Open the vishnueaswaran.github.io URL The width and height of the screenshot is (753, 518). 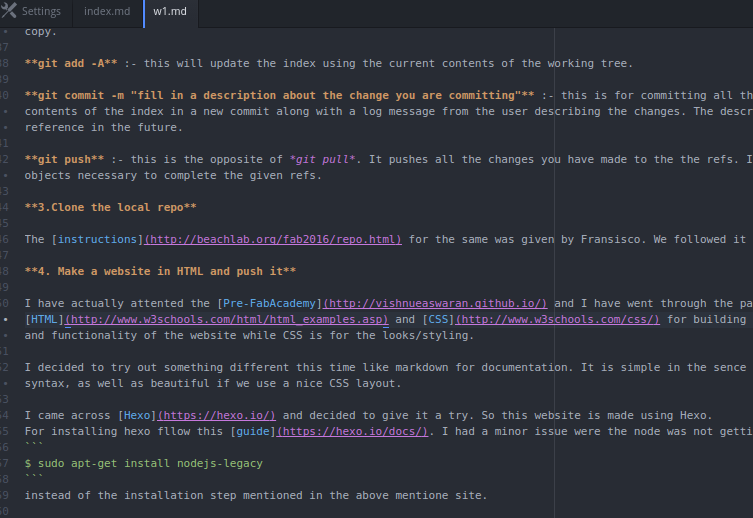click(435, 303)
